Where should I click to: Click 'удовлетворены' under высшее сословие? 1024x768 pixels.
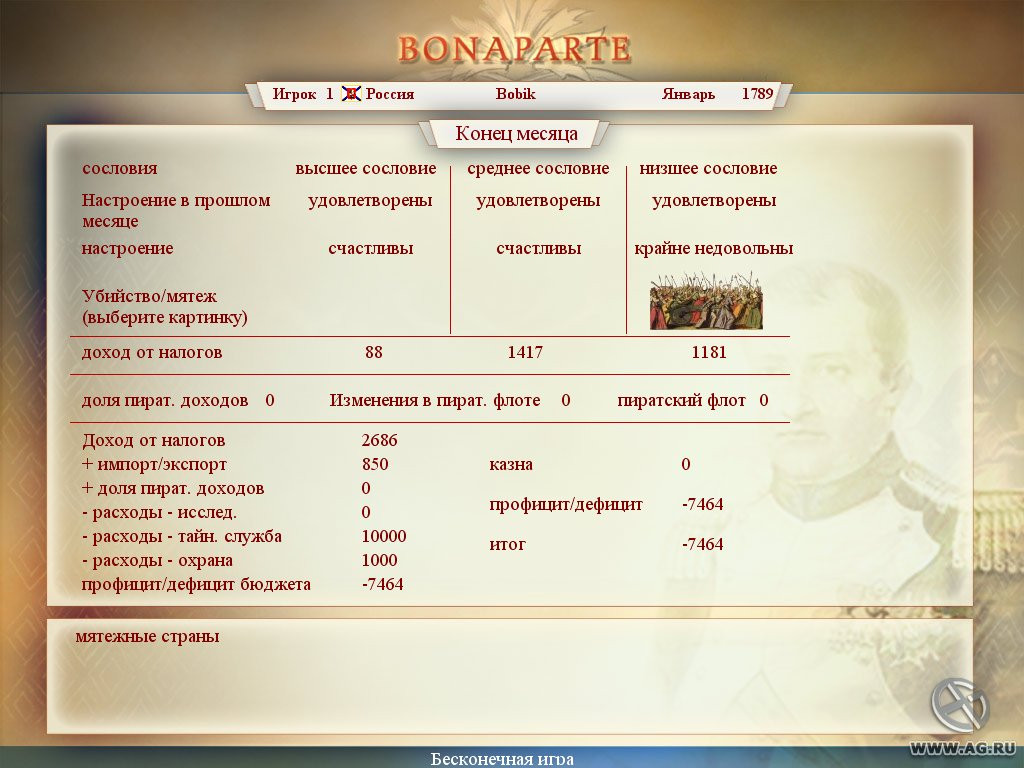coord(370,200)
